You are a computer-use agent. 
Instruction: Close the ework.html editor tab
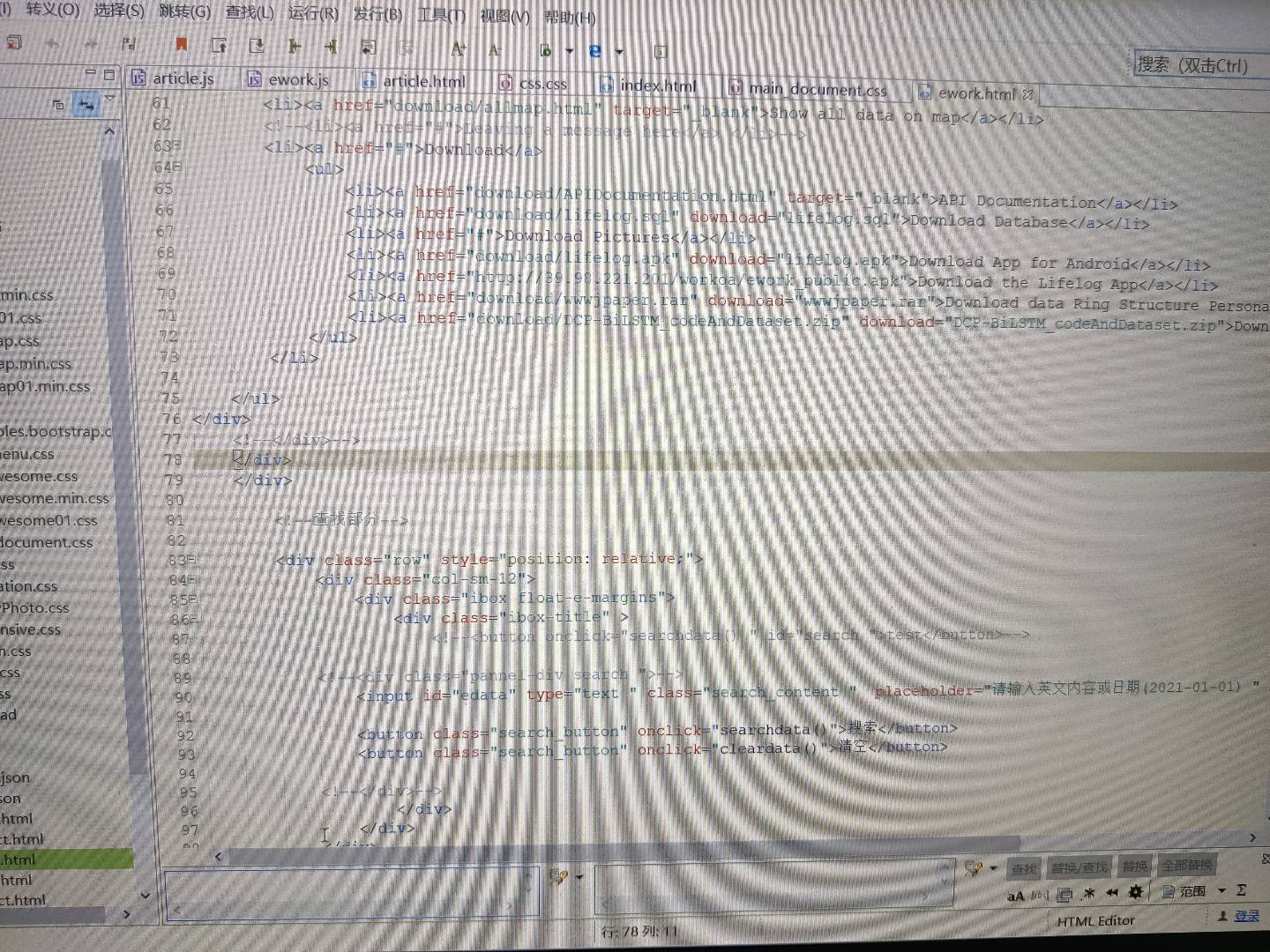tap(1027, 93)
